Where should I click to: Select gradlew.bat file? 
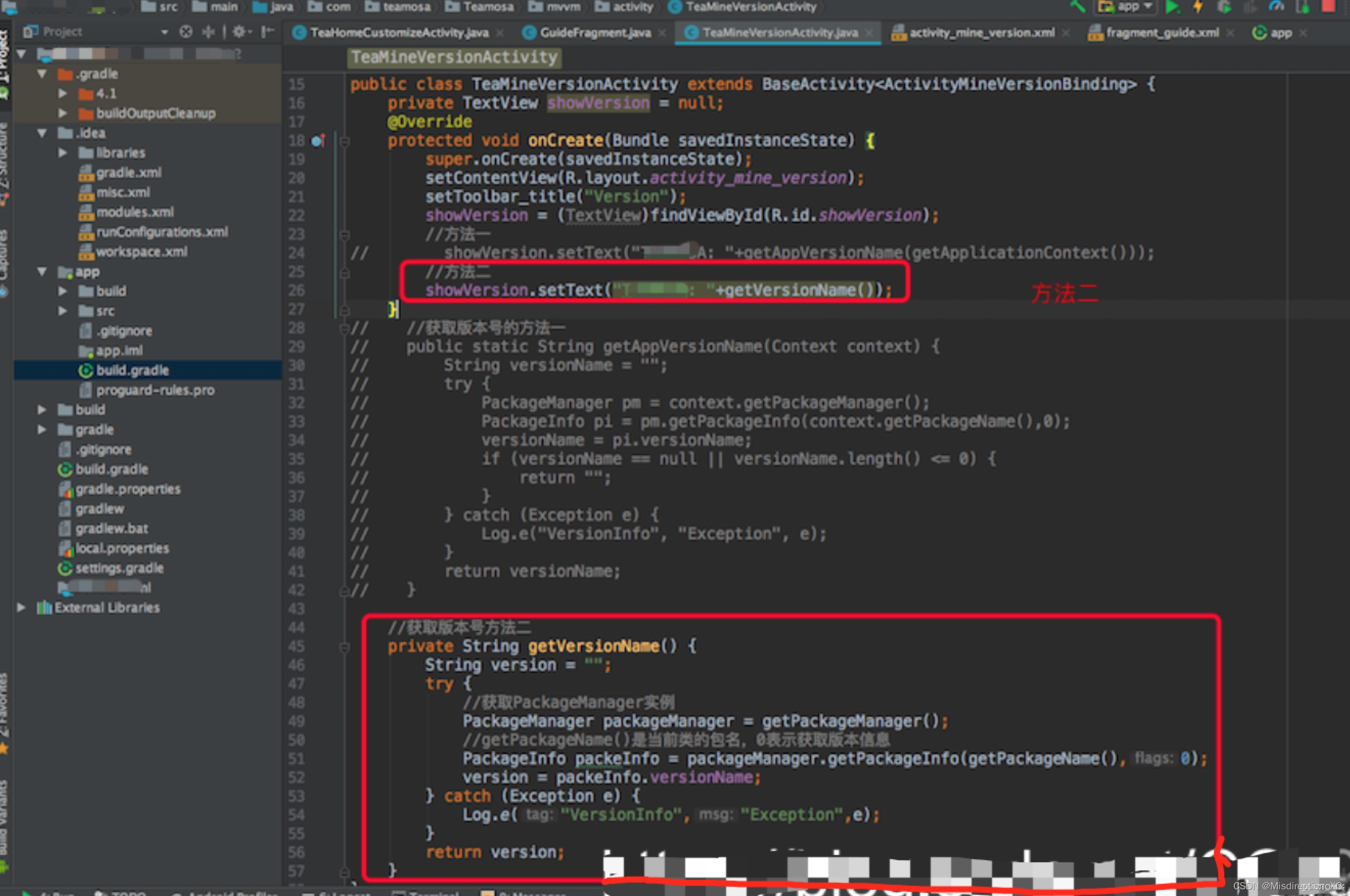tap(111, 529)
